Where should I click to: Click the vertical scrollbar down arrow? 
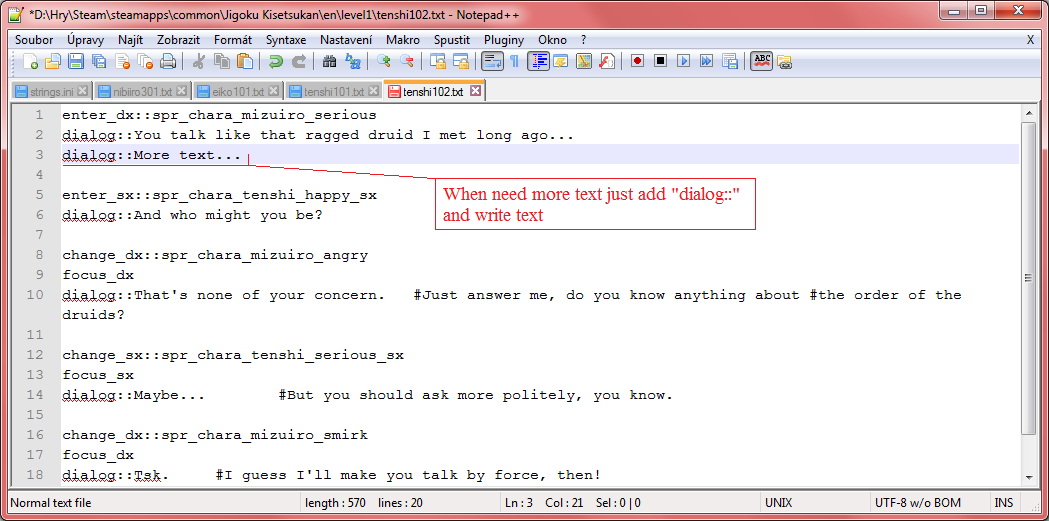[1029, 477]
